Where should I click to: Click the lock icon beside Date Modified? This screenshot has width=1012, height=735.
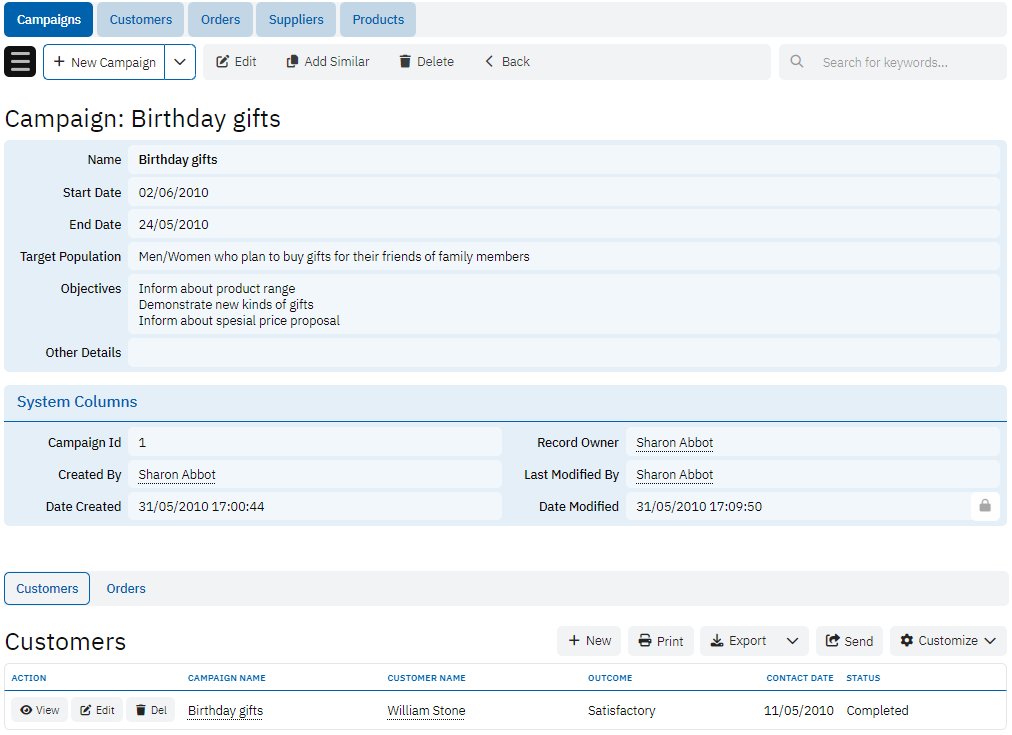pyautogui.click(x=984, y=507)
